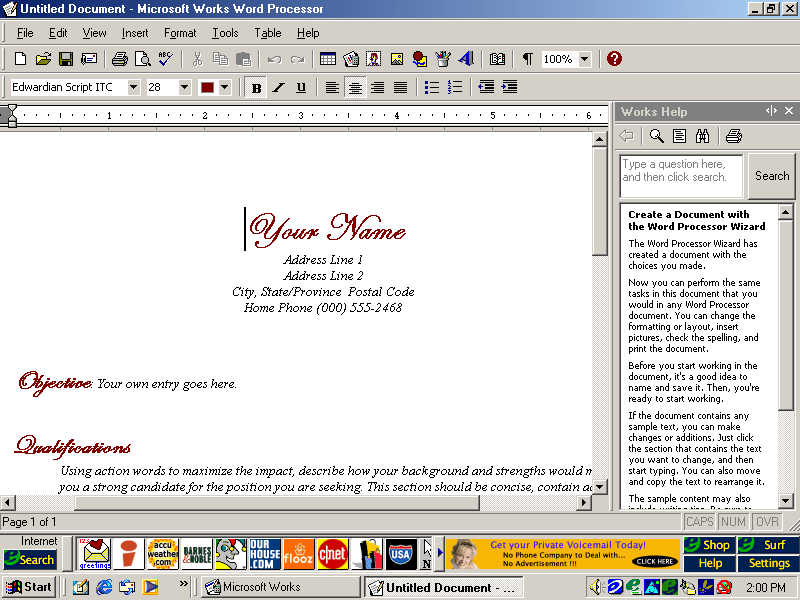The width and height of the screenshot is (800, 600).
Task: Toggle Italic formatting
Action: coord(278,87)
